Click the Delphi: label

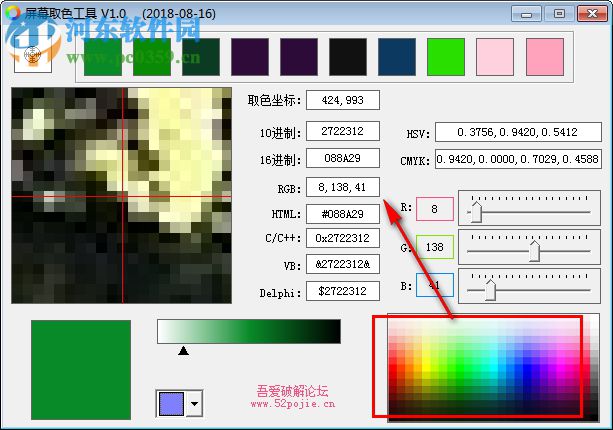pos(280,293)
